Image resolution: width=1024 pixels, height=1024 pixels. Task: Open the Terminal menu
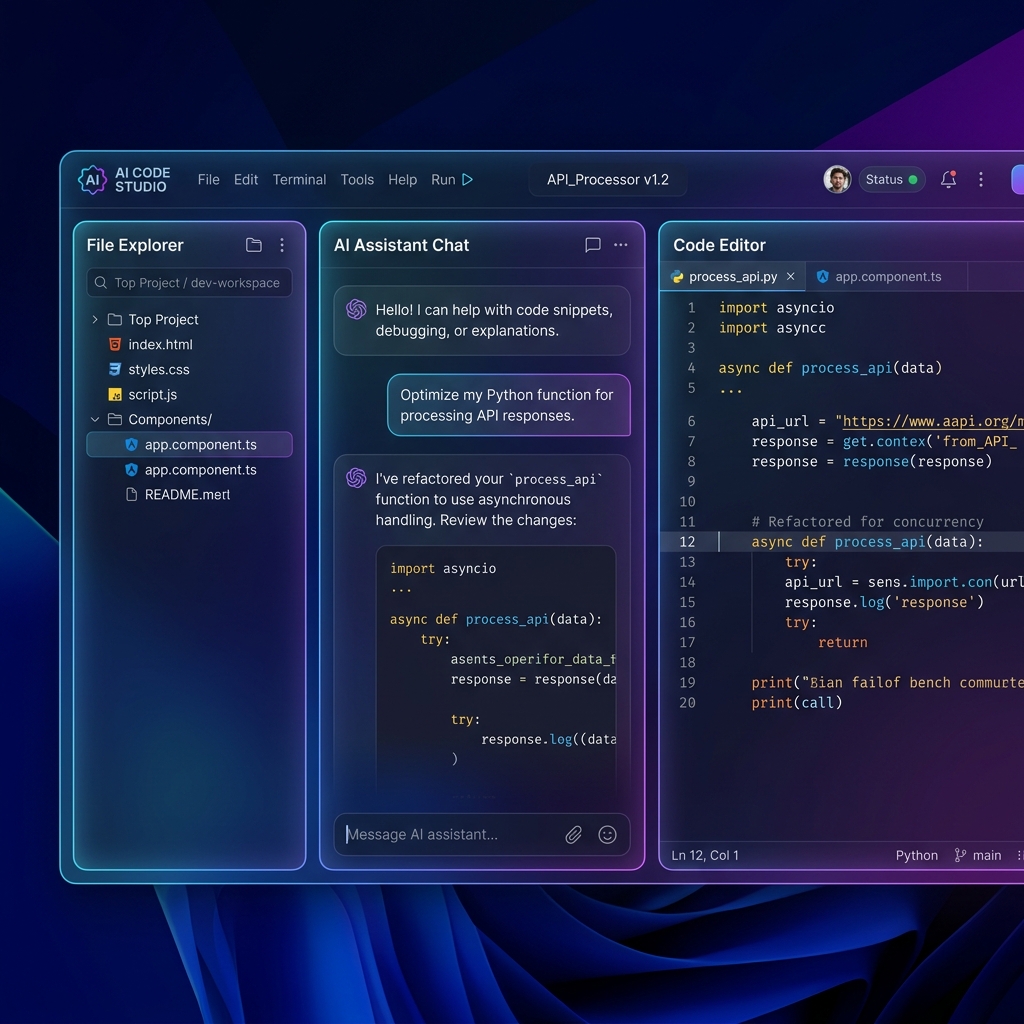(x=299, y=180)
